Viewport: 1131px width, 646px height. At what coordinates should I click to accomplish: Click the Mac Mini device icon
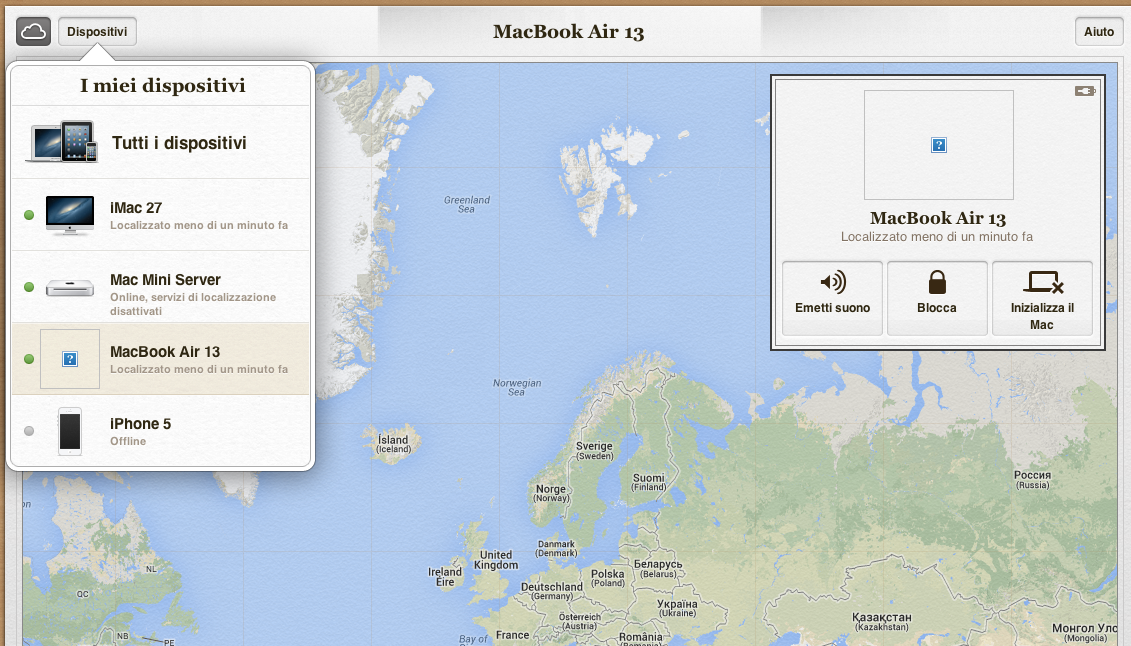click(x=70, y=288)
